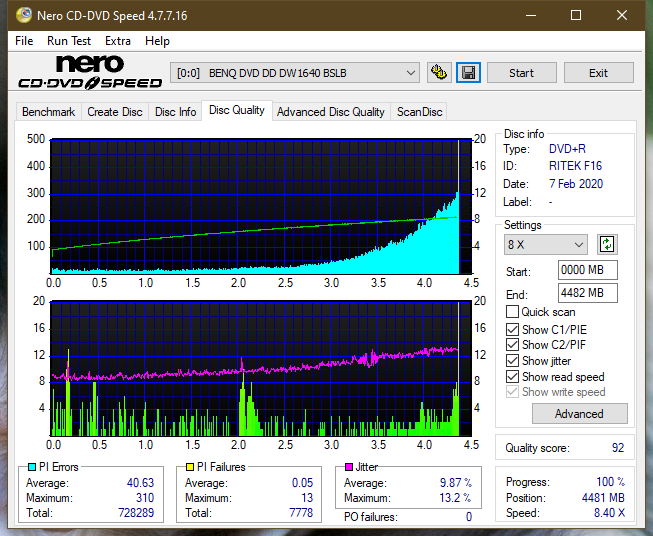Uncheck Show read speed

coord(512,376)
